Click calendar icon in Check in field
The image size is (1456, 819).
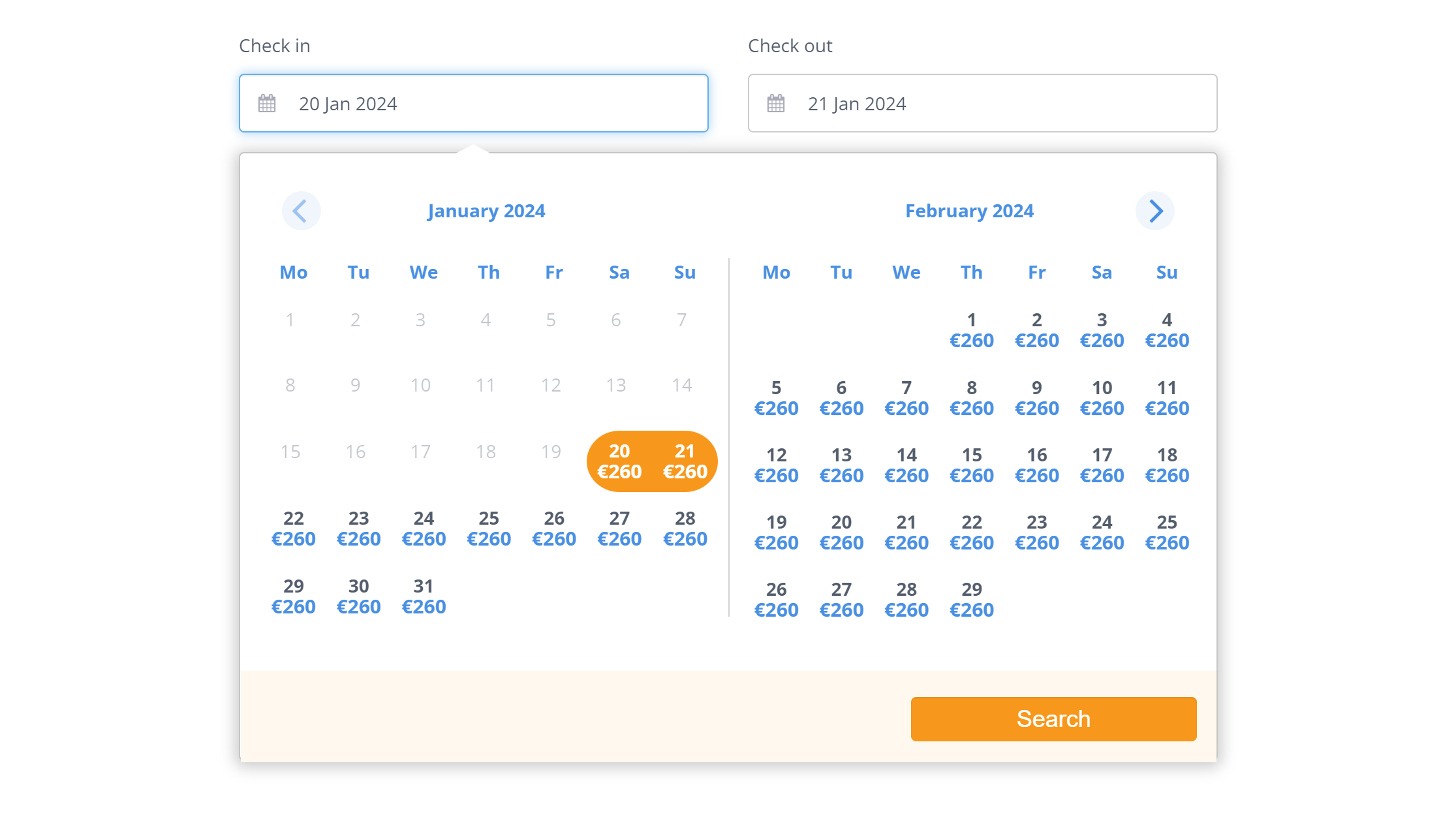pos(267,104)
